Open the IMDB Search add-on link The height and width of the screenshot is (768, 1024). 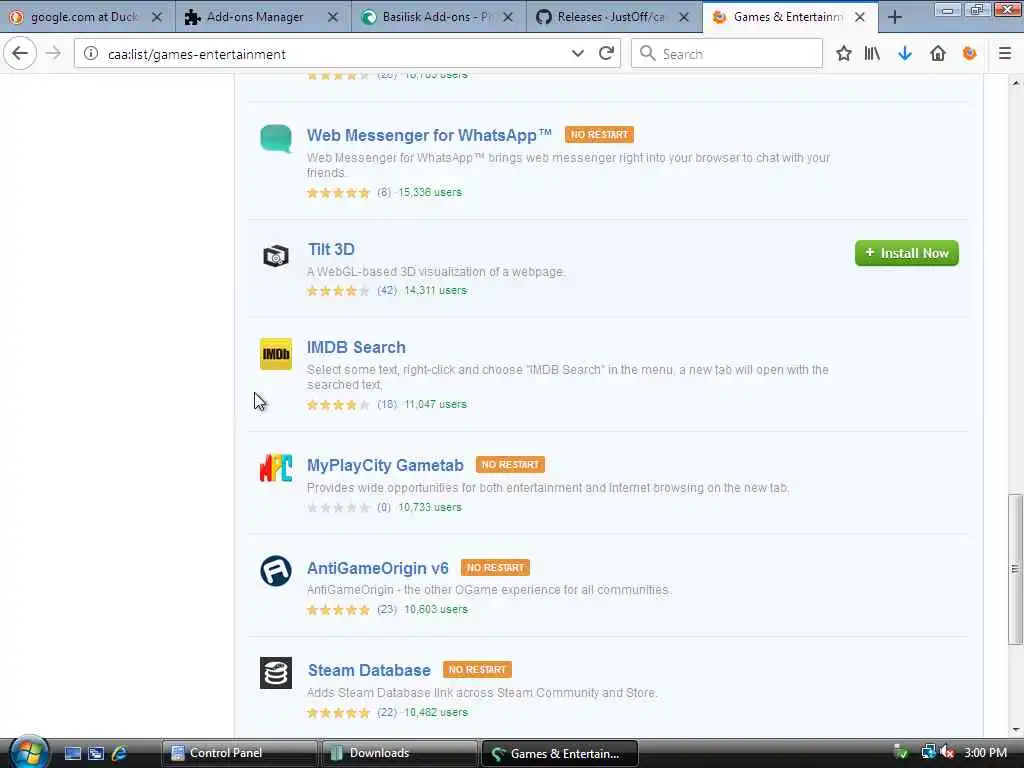click(x=356, y=347)
